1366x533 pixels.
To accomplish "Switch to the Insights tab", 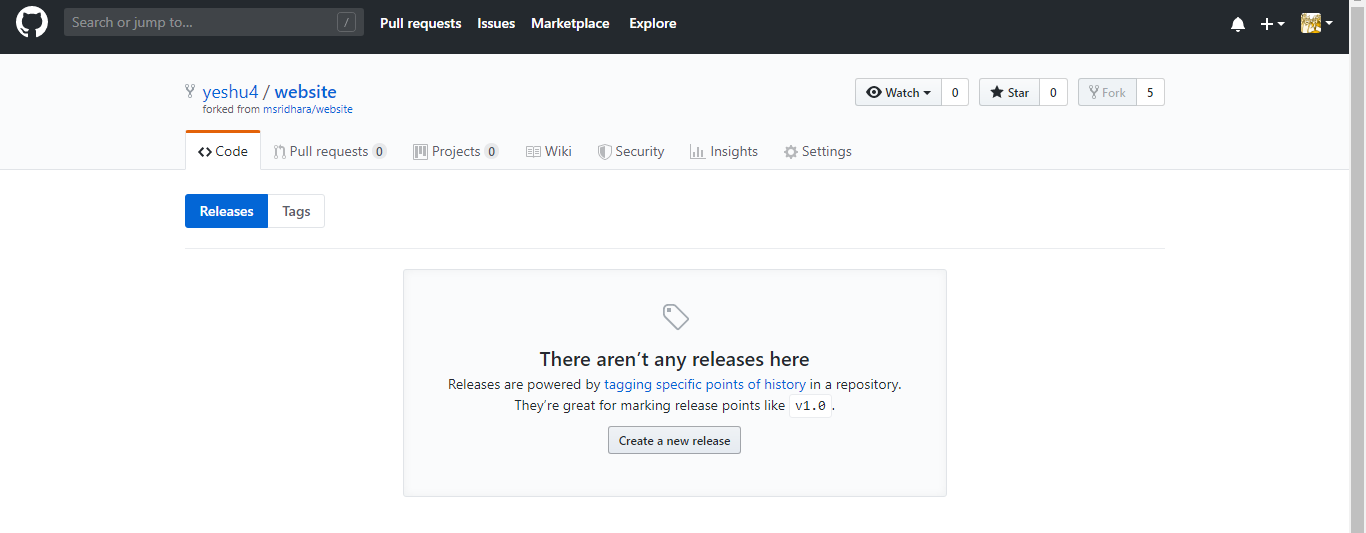I will coord(724,151).
